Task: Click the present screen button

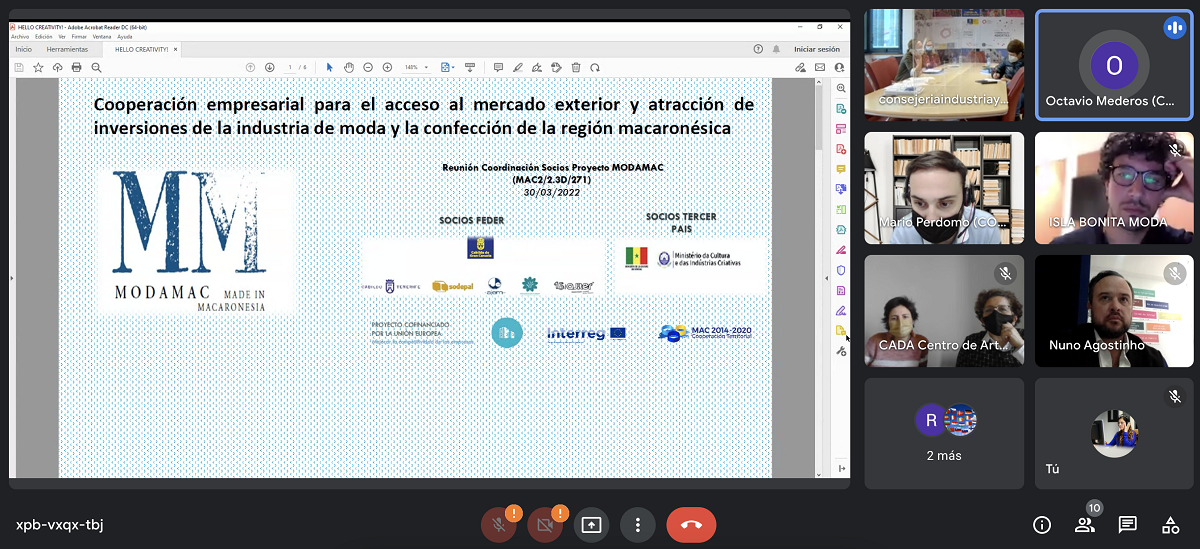Action: coord(591,524)
